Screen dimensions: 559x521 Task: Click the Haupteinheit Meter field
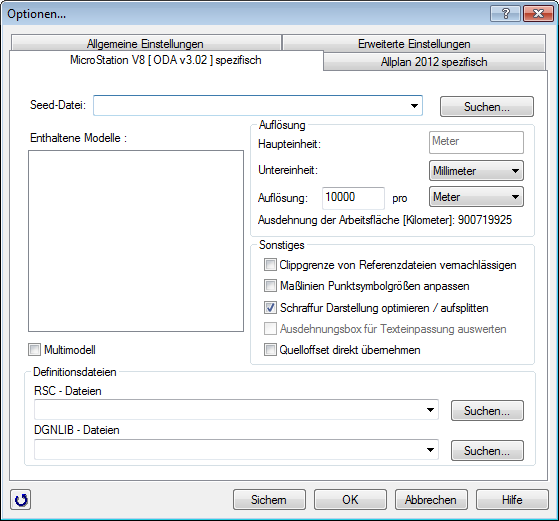(x=476, y=142)
